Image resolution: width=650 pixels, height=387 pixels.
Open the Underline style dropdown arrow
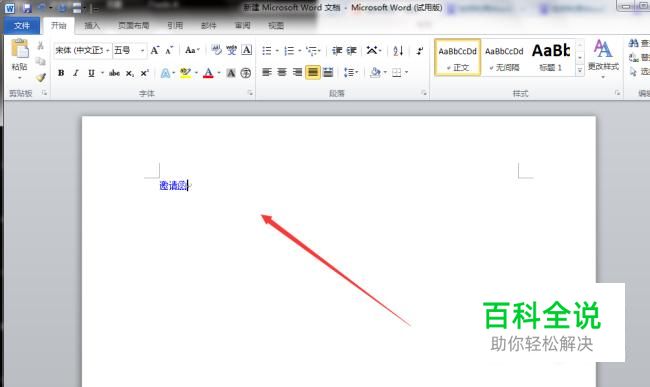(102, 73)
